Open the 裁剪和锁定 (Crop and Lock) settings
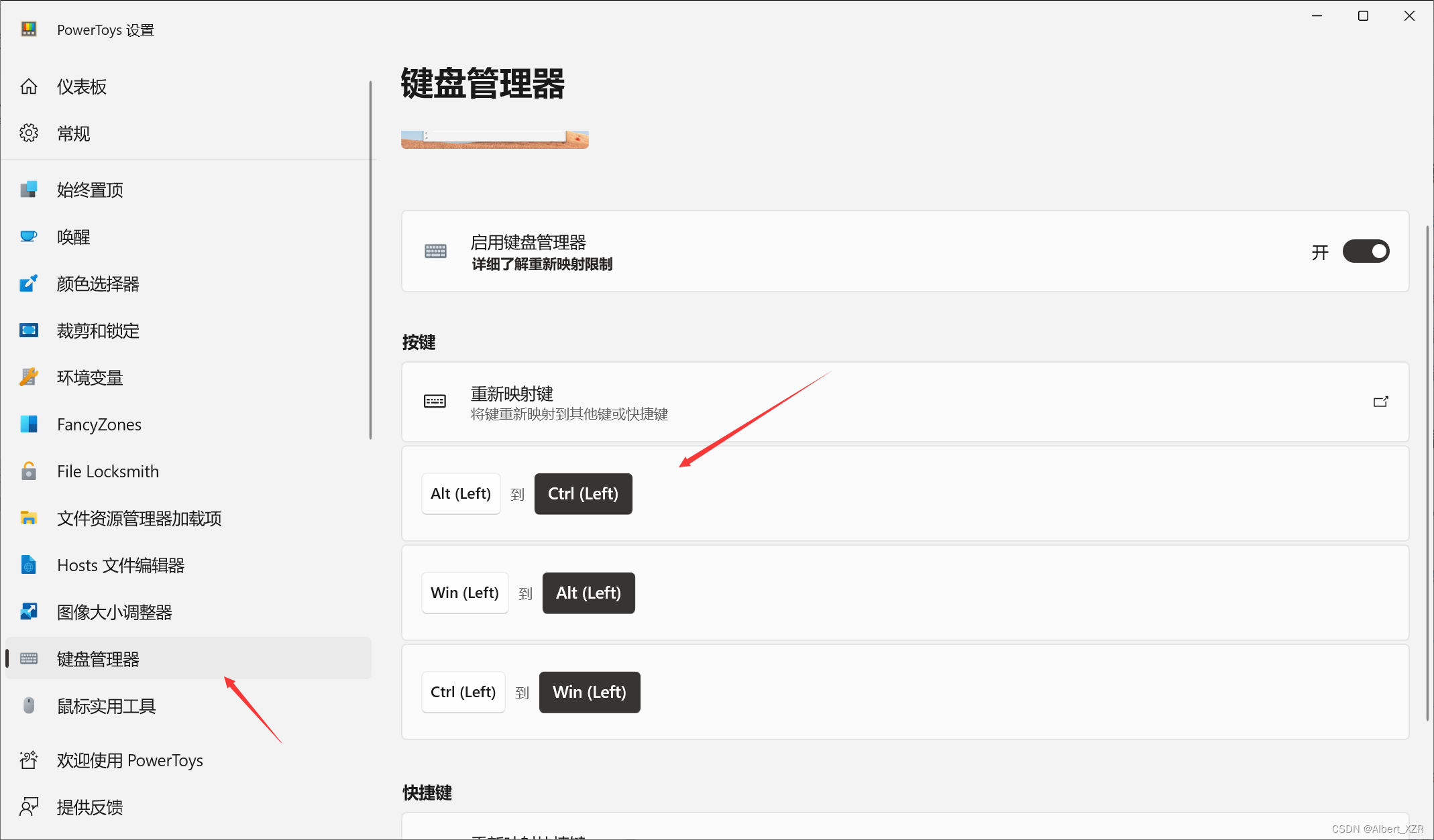The image size is (1434, 840). [98, 330]
